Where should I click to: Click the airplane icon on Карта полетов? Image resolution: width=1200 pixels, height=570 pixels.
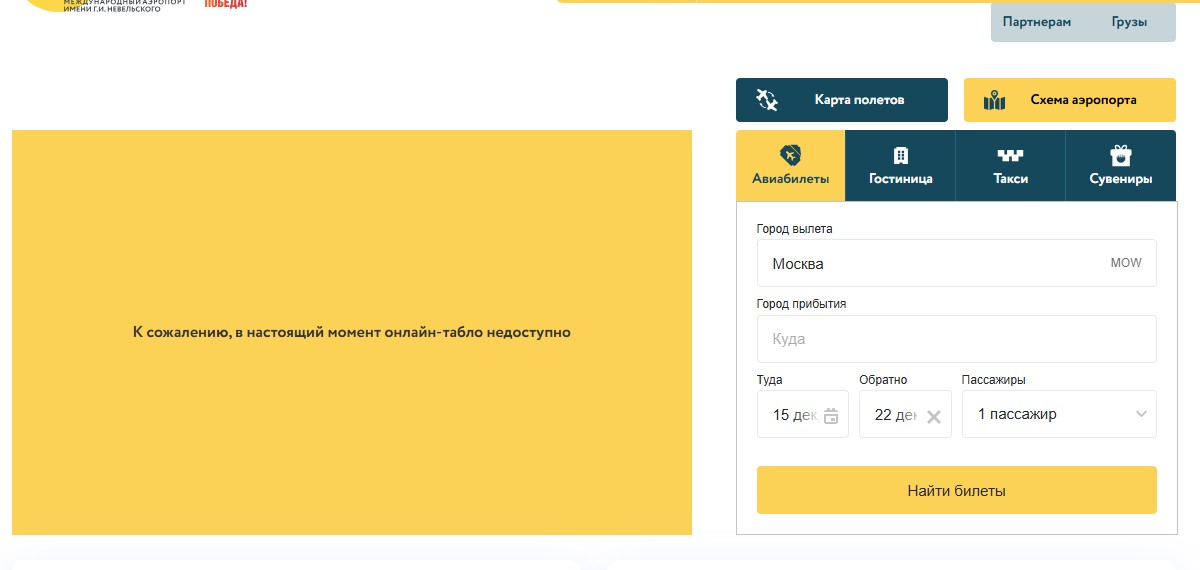tap(767, 100)
